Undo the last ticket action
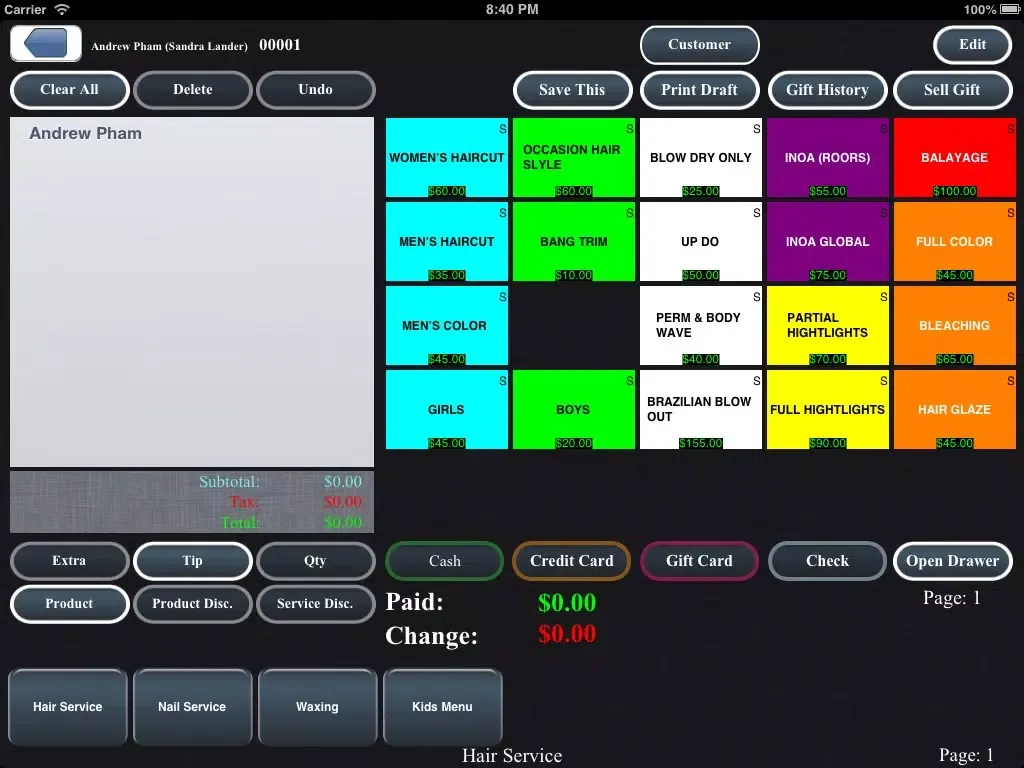The width and height of the screenshot is (1024, 768). (x=315, y=90)
